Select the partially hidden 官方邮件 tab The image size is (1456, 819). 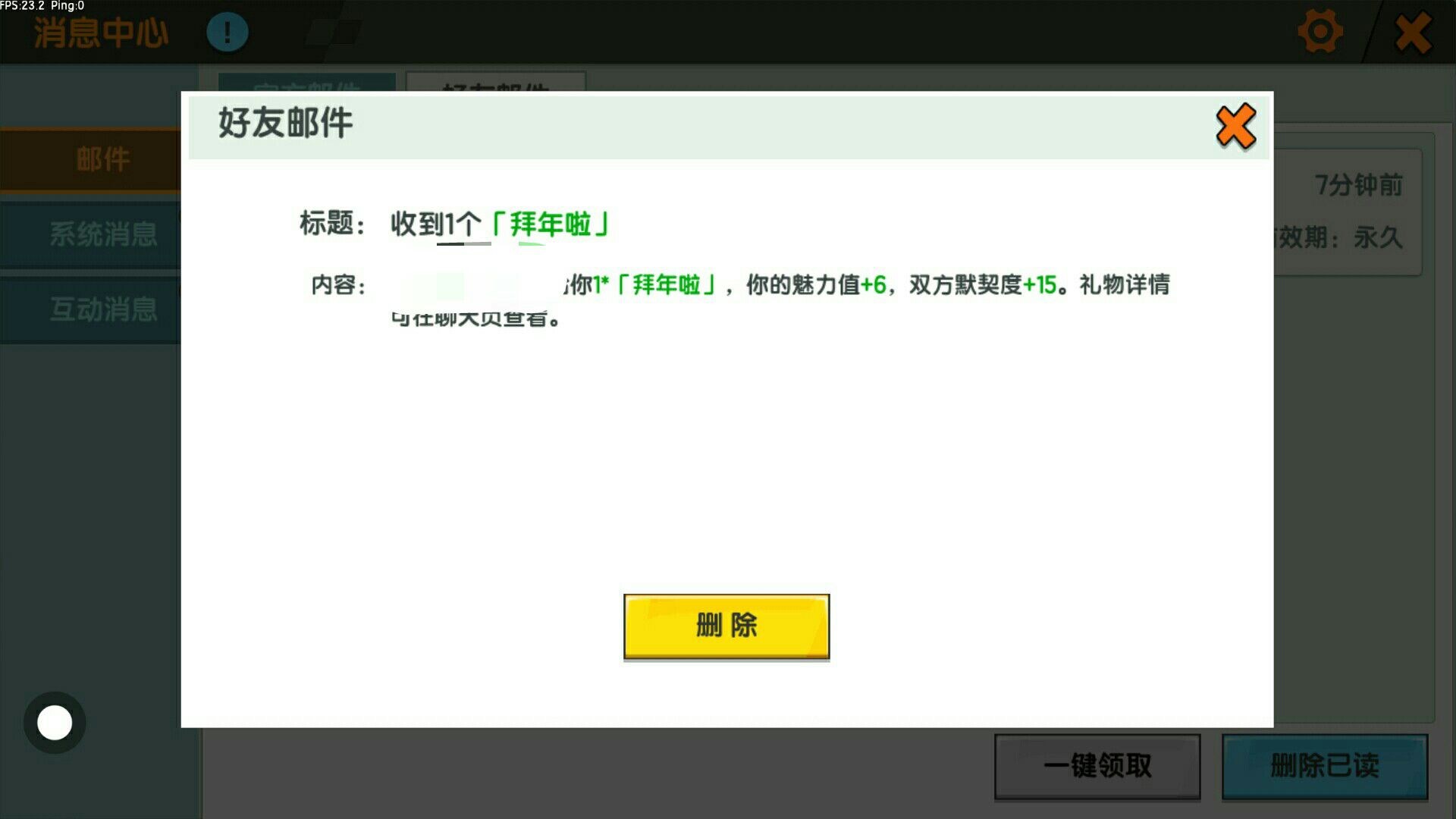click(306, 82)
